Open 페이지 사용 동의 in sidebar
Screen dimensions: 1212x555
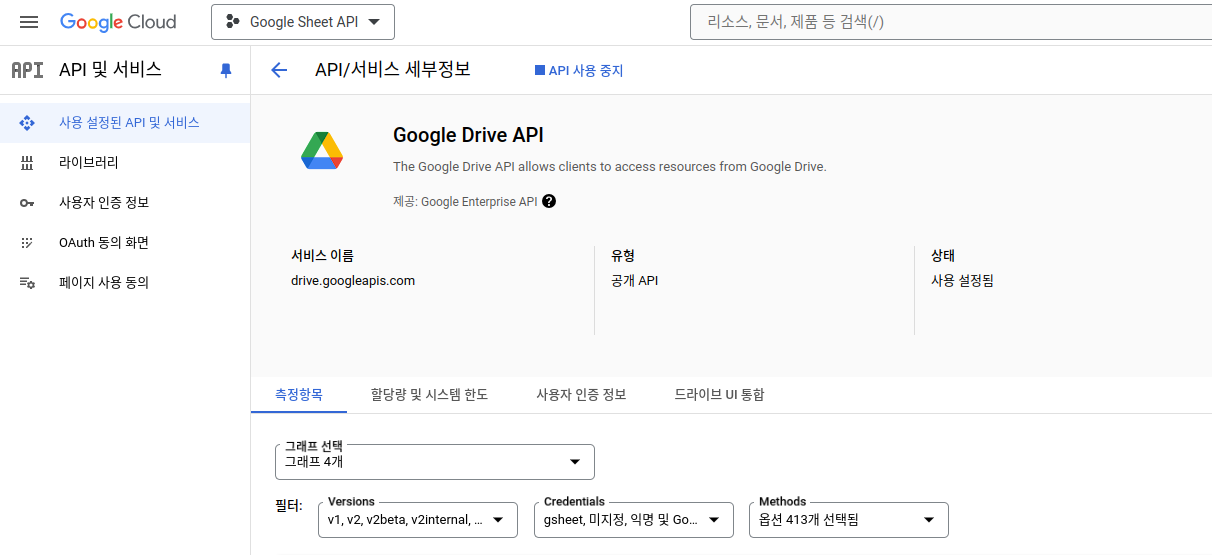coord(125,283)
